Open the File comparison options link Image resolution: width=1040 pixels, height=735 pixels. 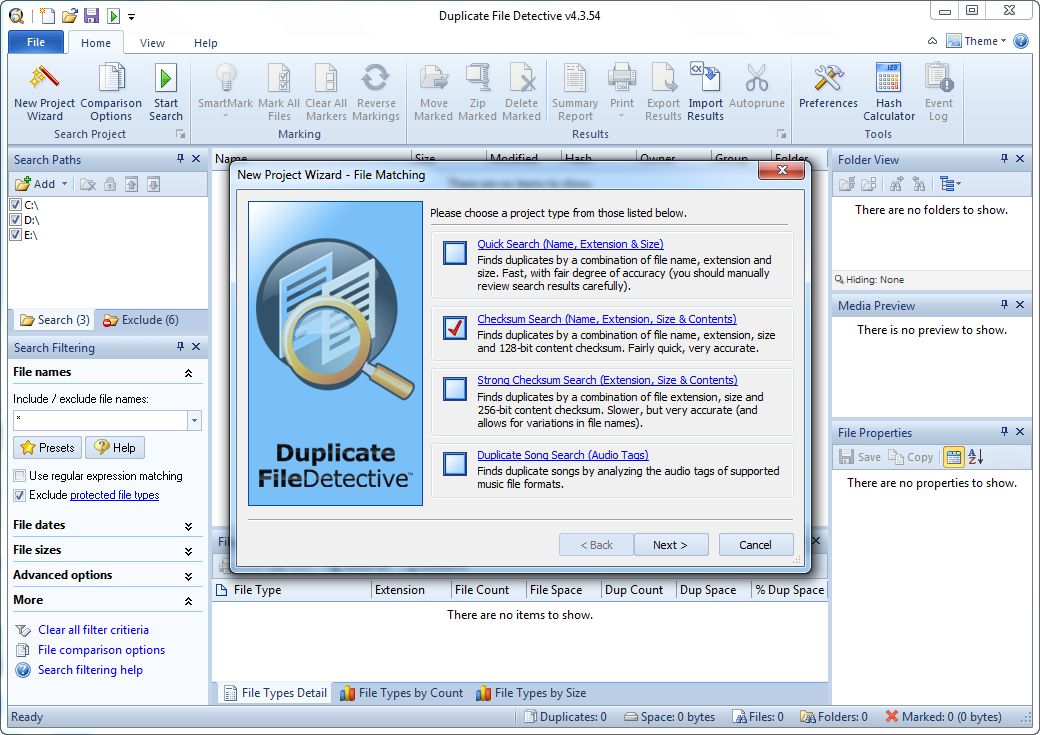[101, 650]
